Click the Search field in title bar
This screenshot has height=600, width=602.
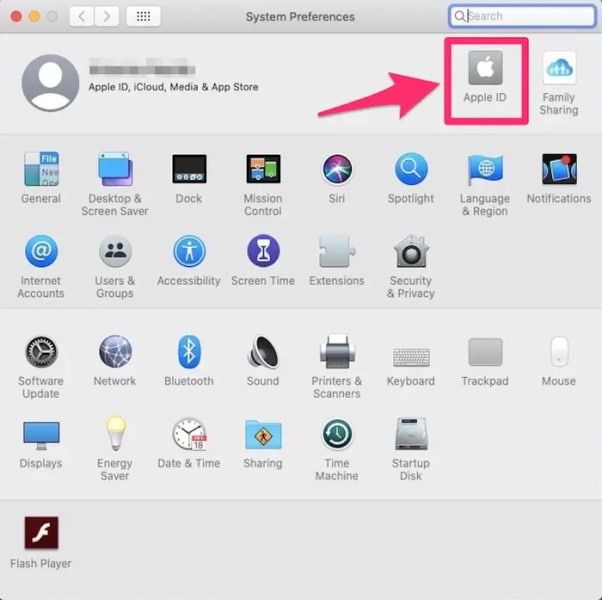[x=522, y=16]
